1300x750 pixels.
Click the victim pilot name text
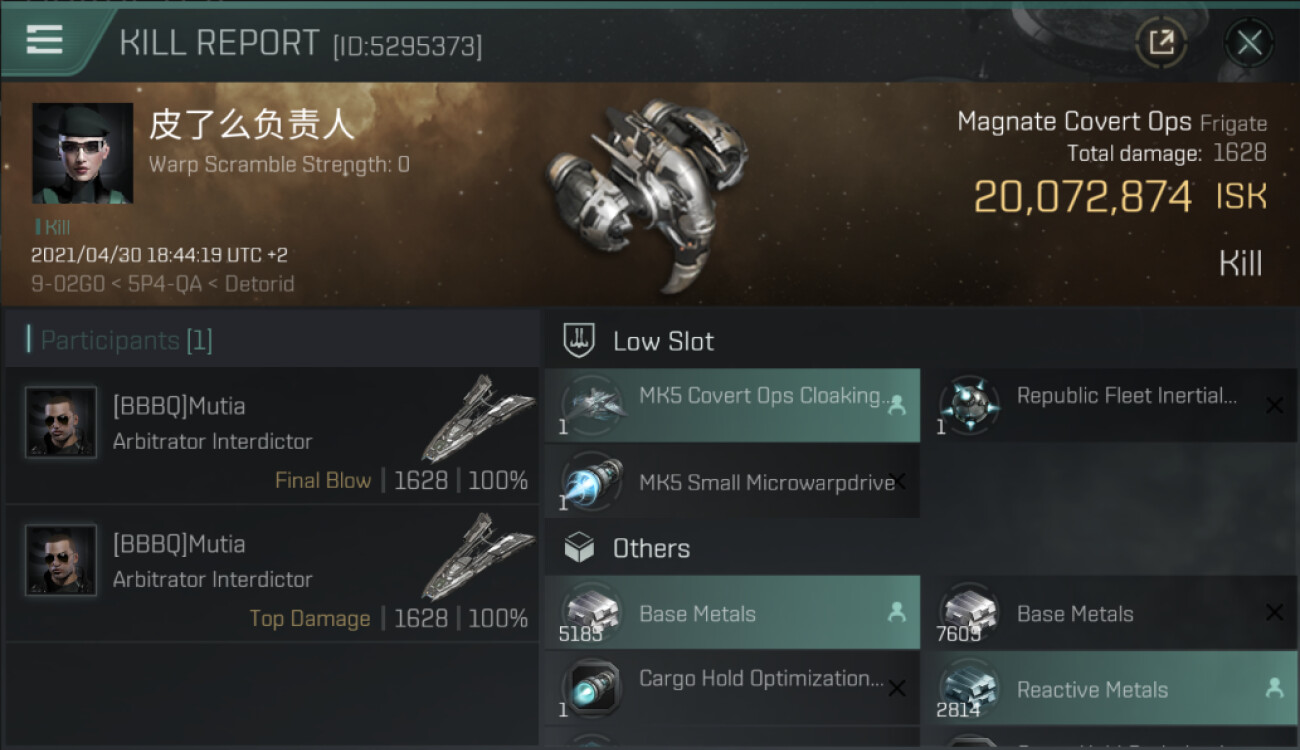click(x=252, y=125)
